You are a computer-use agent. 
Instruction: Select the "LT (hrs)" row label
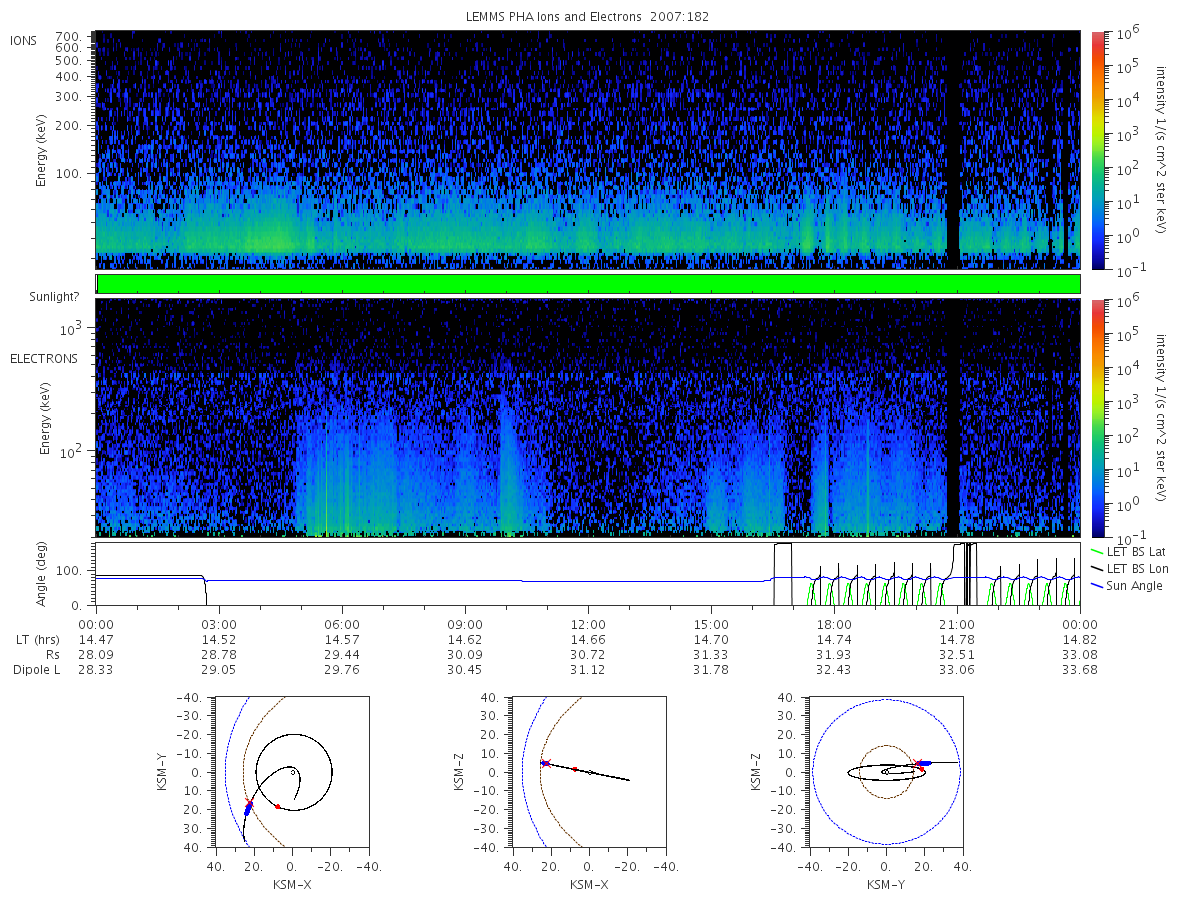36,638
